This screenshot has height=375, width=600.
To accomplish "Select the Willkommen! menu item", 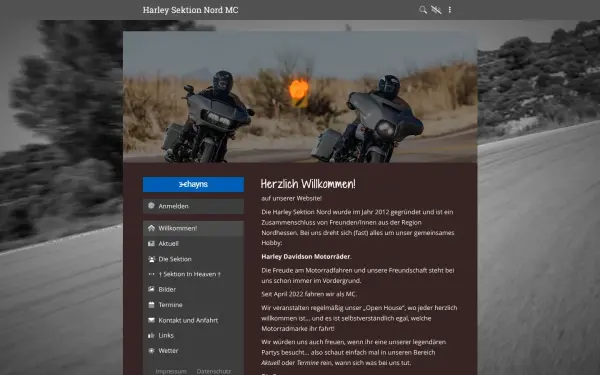I will pos(193,228).
